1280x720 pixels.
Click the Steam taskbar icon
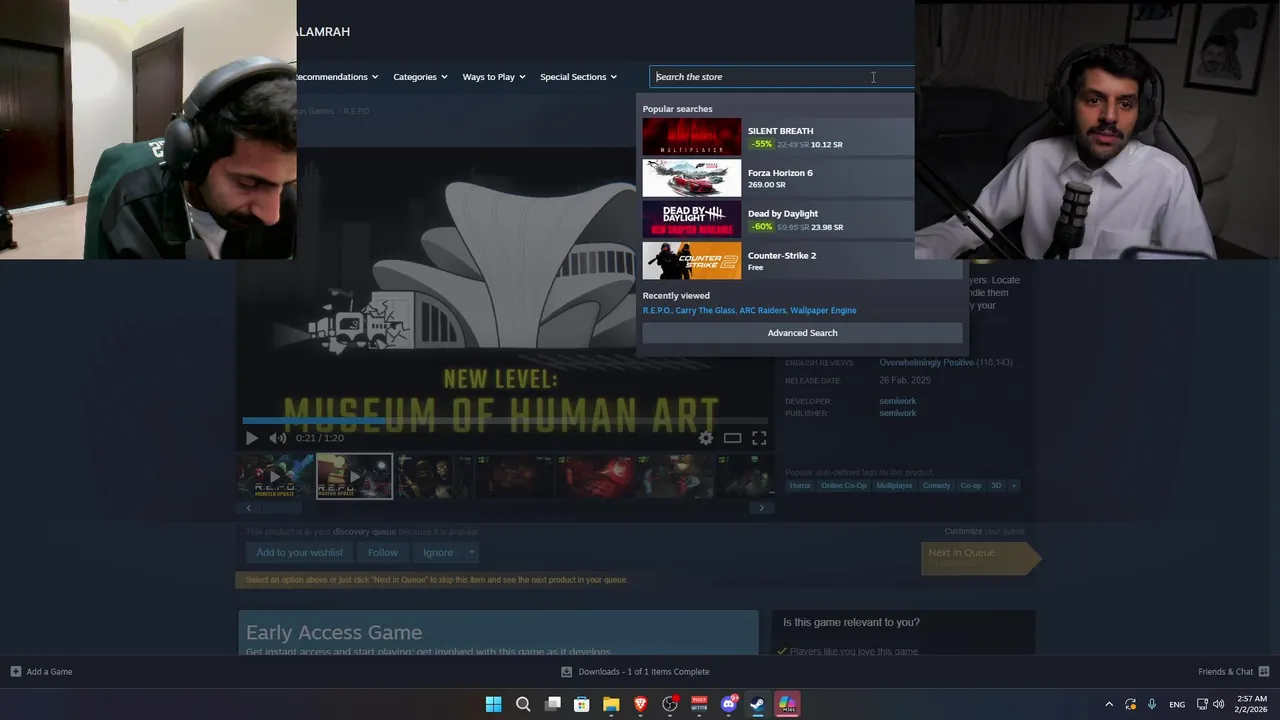coord(758,704)
